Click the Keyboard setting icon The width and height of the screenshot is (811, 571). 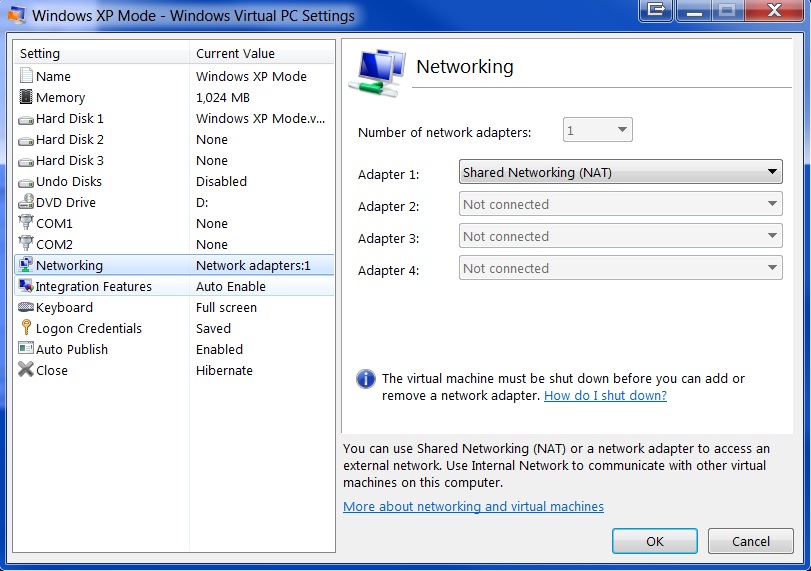click(26, 307)
